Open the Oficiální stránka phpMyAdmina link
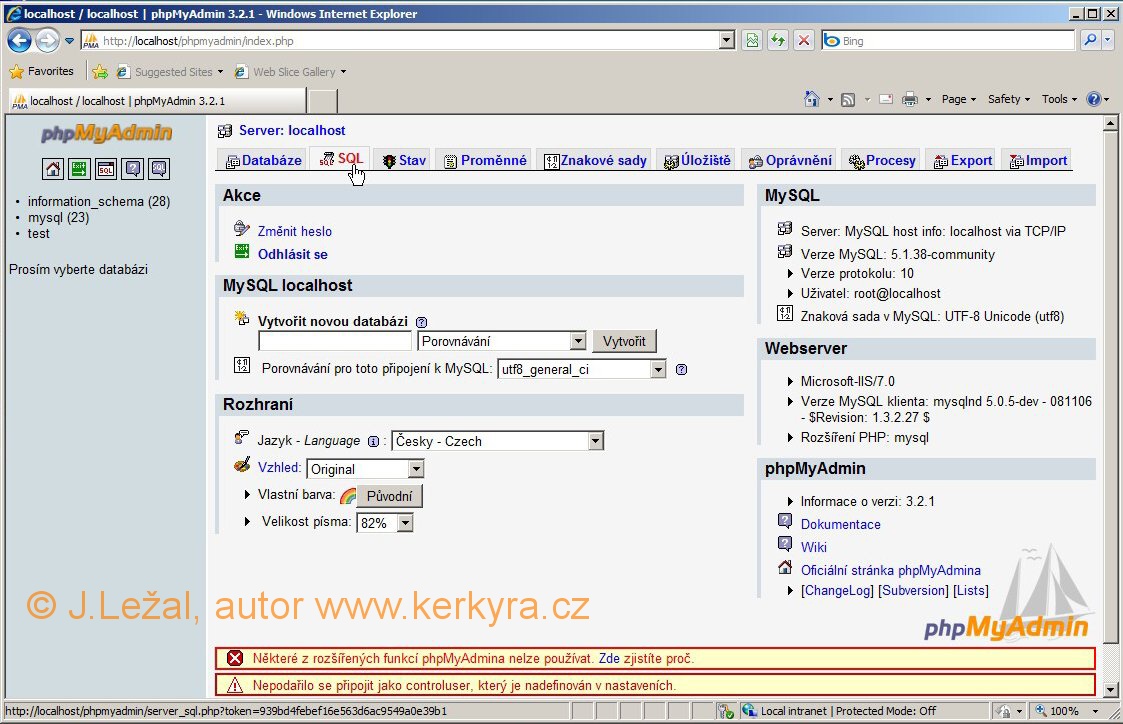Screen dimensions: 1123x724 click(890, 570)
